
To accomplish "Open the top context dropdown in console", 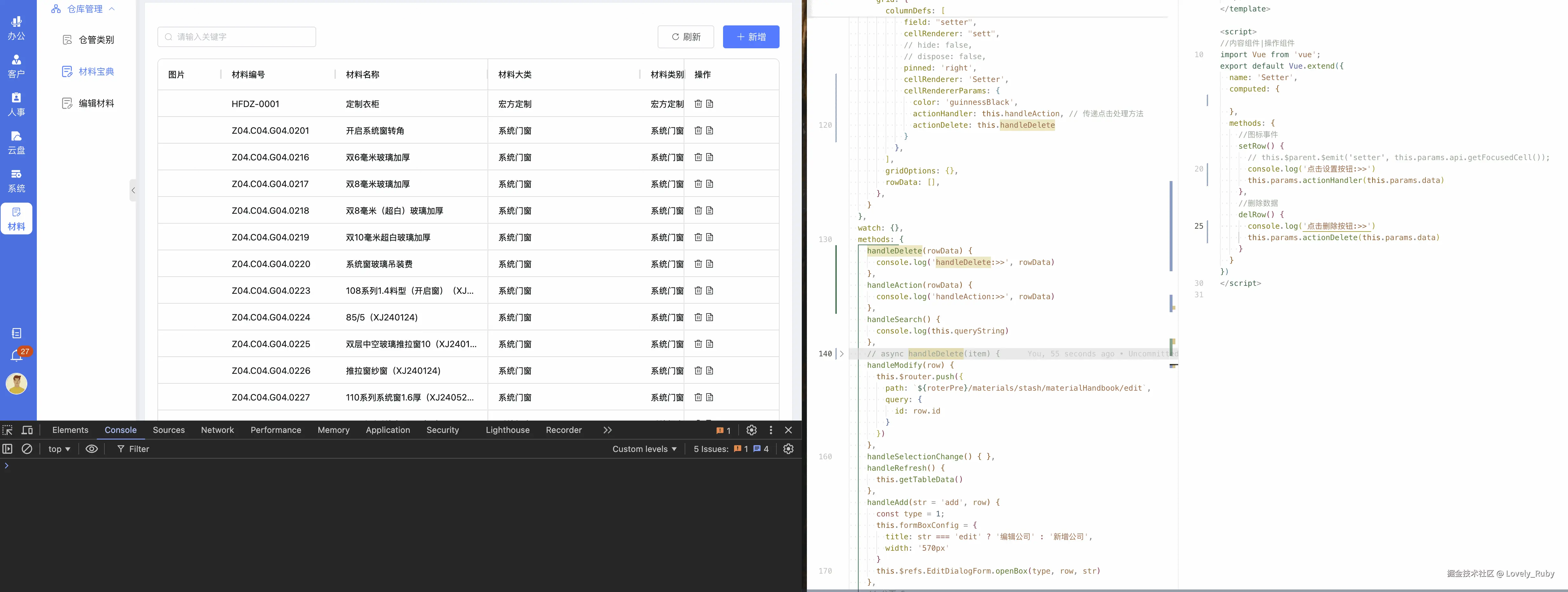I will (59, 449).
